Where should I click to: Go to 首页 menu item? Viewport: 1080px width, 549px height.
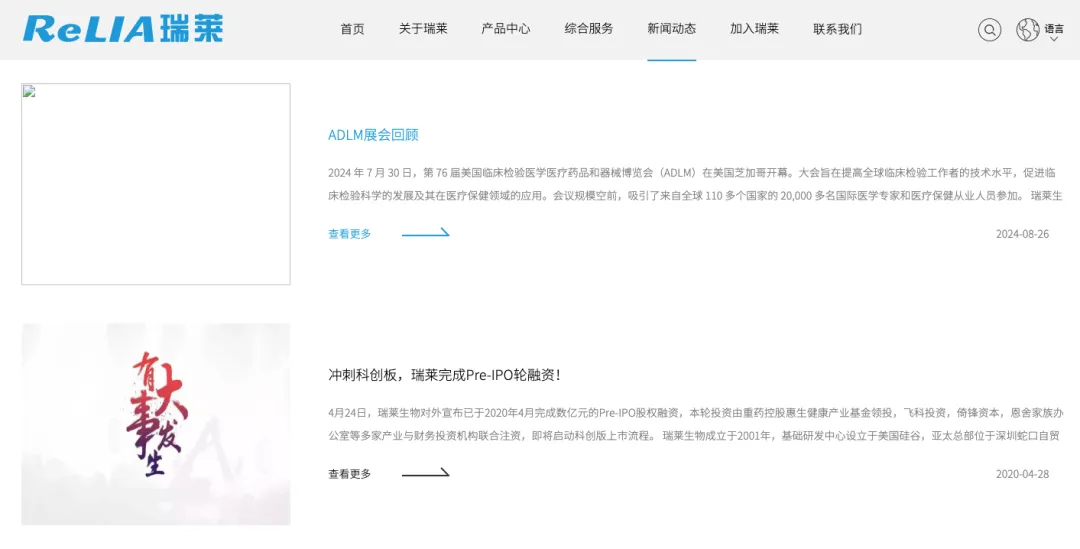click(353, 29)
